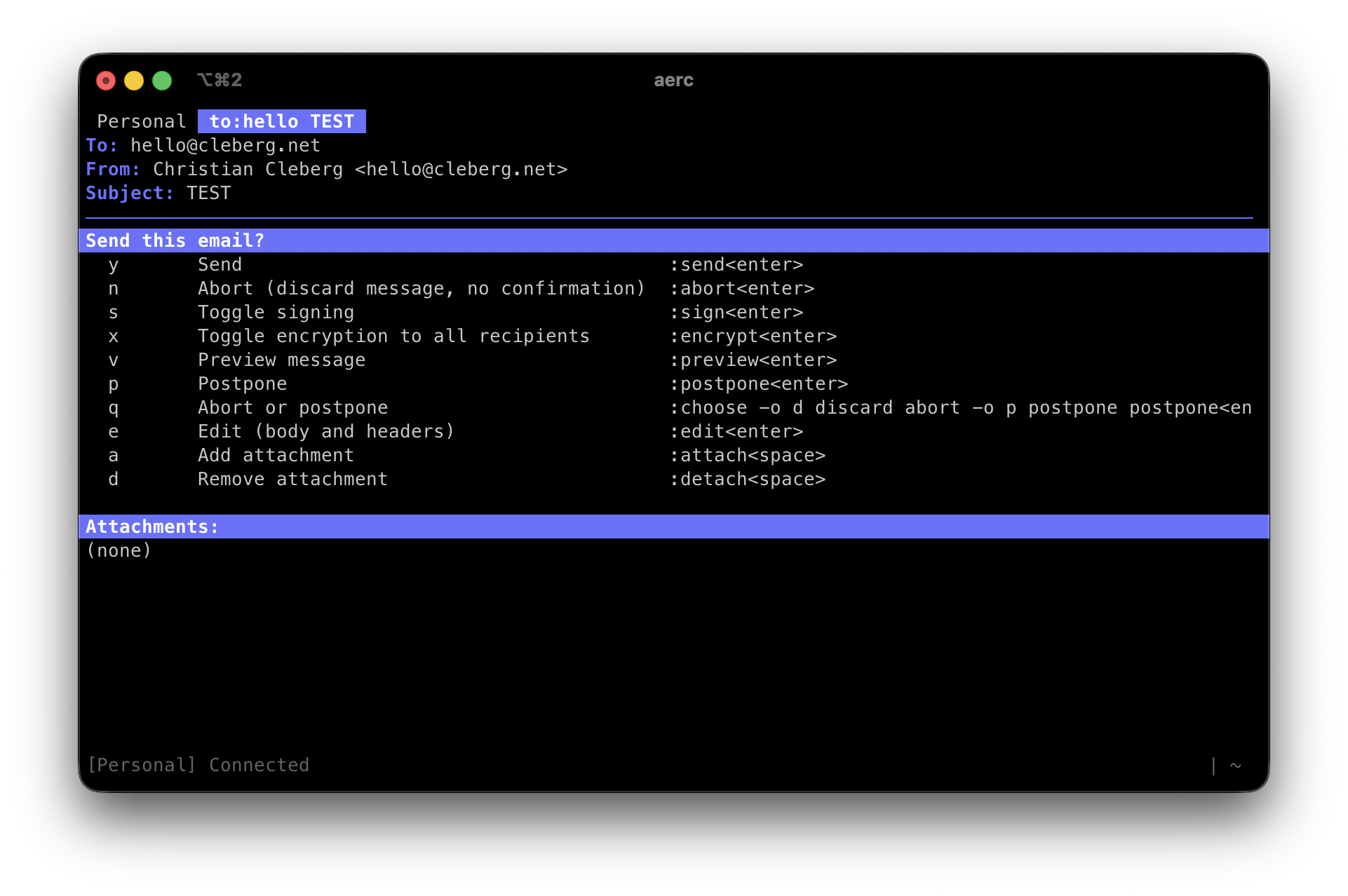Screen dimensions: 1348x896
Task: Switch to the Personal account tab
Action: coord(141,121)
